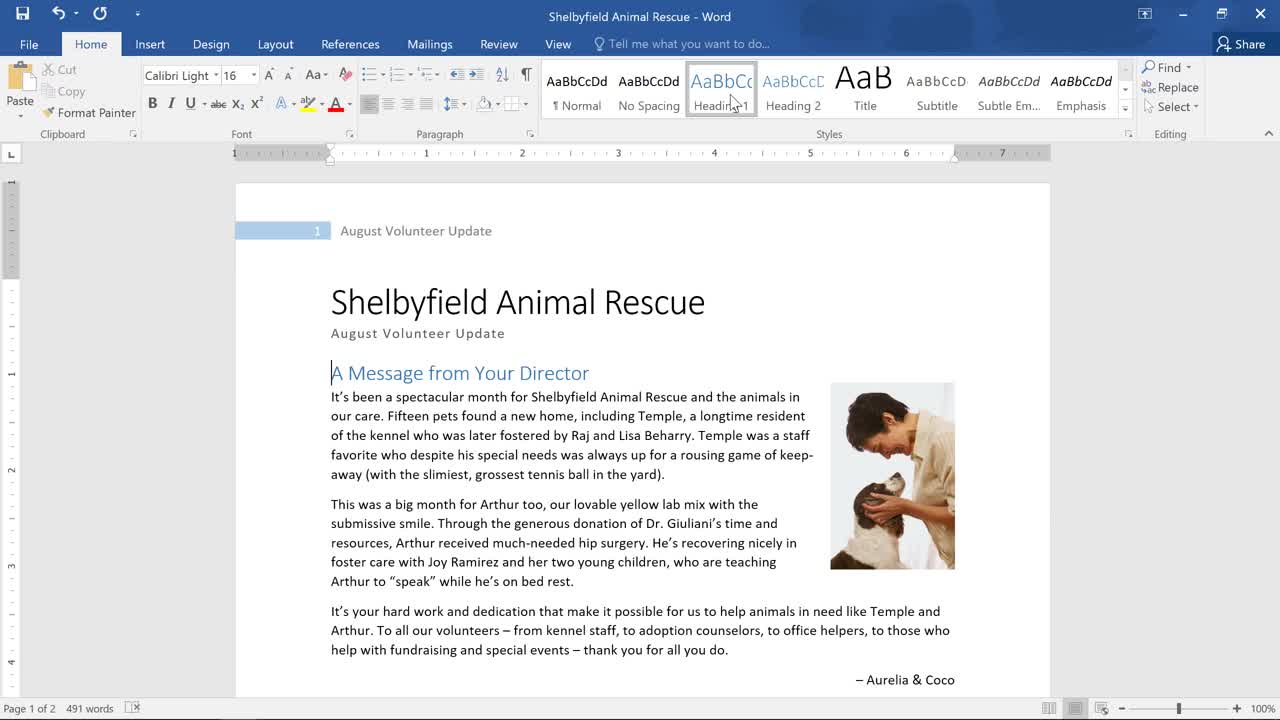The height and width of the screenshot is (720, 1280).
Task: Open the Paste options dropdown arrow
Action: (20, 115)
